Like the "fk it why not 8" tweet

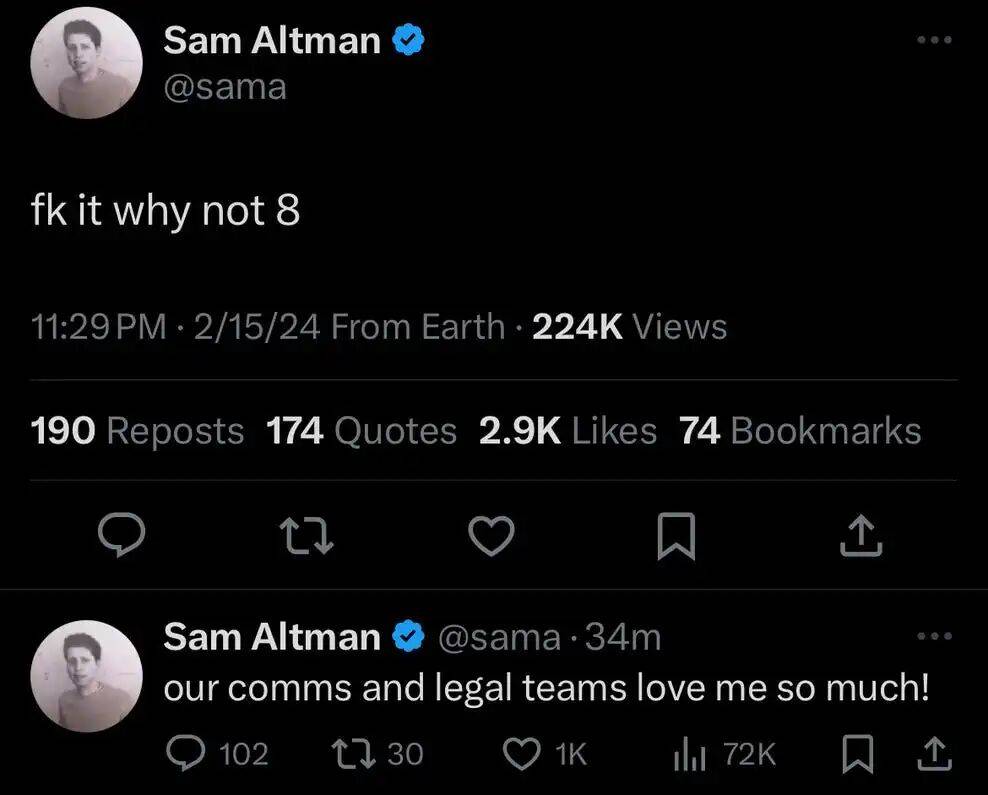pyautogui.click(x=492, y=538)
